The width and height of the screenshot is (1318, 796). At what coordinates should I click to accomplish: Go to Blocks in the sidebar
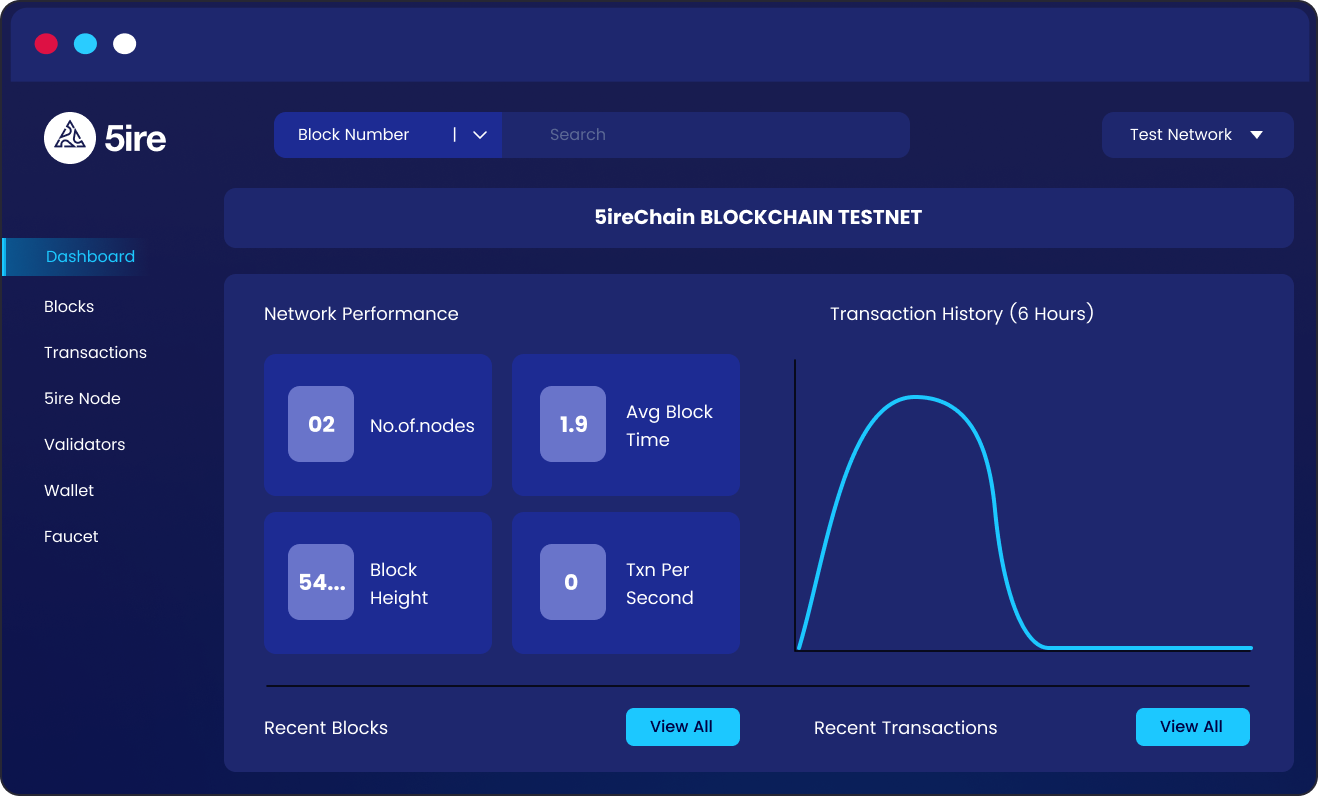[69, 307]
